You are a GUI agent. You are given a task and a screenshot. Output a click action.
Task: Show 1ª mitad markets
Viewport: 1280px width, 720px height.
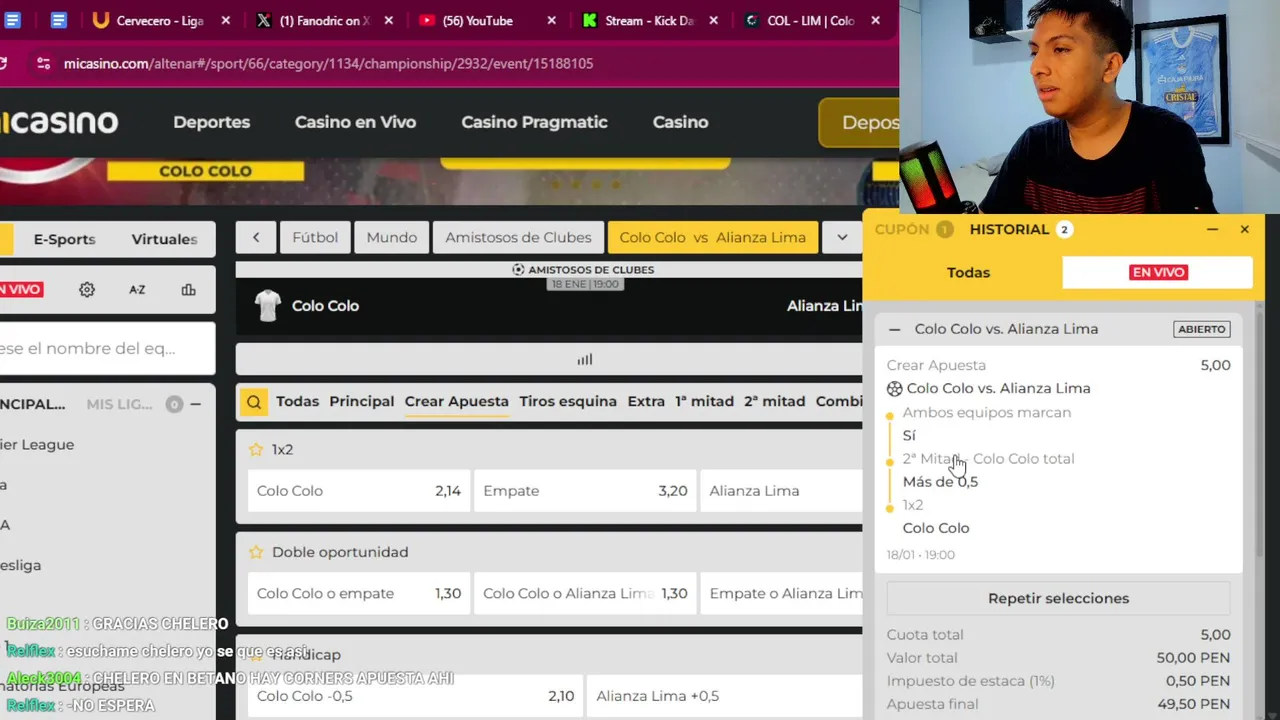coord(704,401)
